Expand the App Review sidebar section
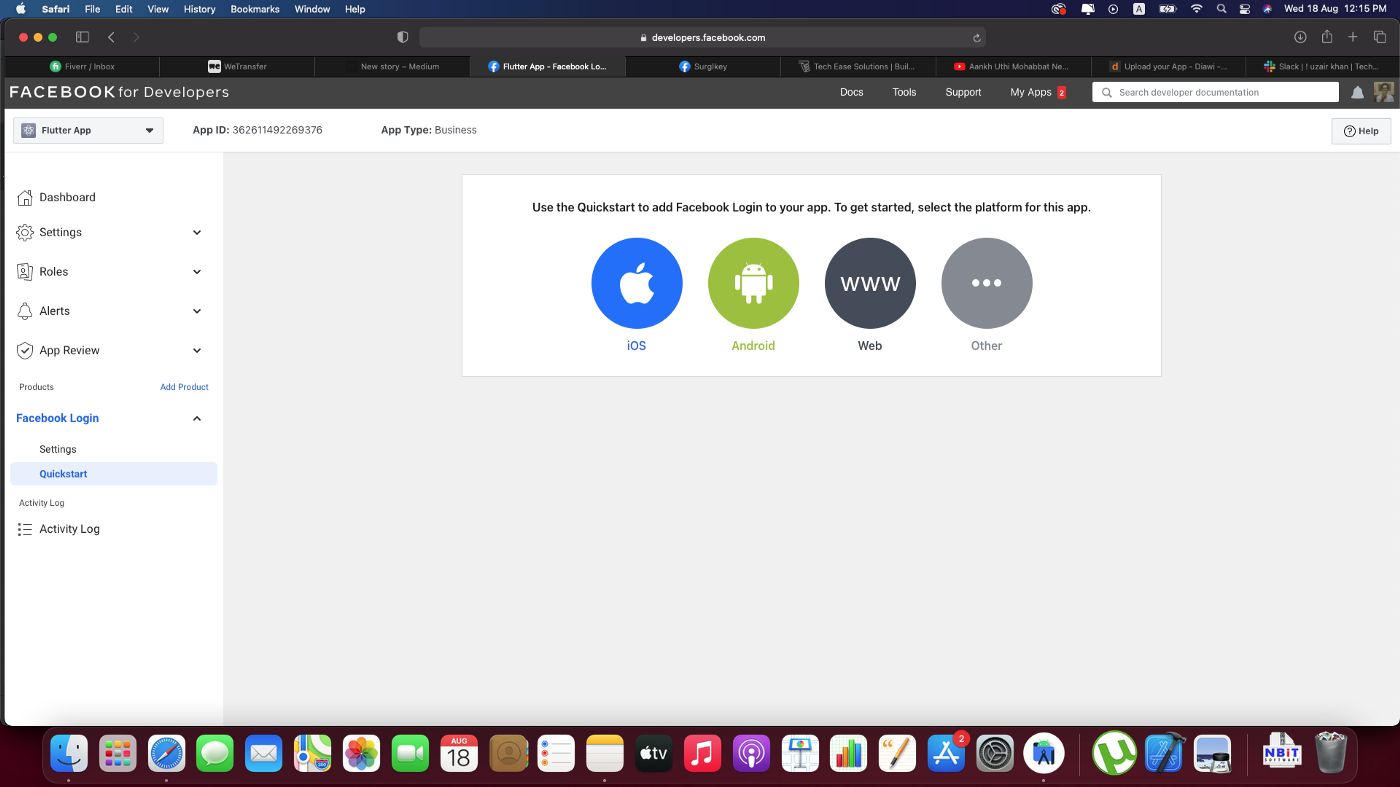Viewport: 1400px width, 787px height. coord(197,351)
